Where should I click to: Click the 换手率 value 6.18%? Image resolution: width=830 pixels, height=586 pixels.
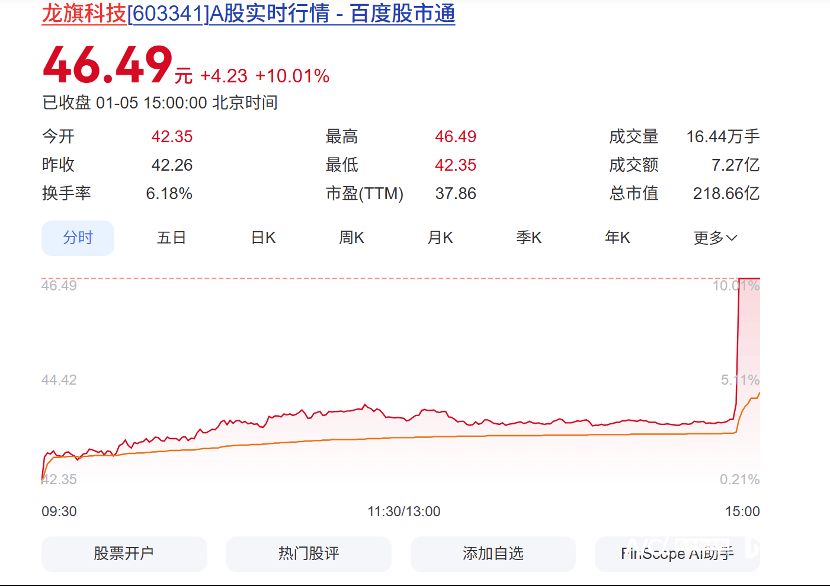pyautogui.click(x=169, y=194)
